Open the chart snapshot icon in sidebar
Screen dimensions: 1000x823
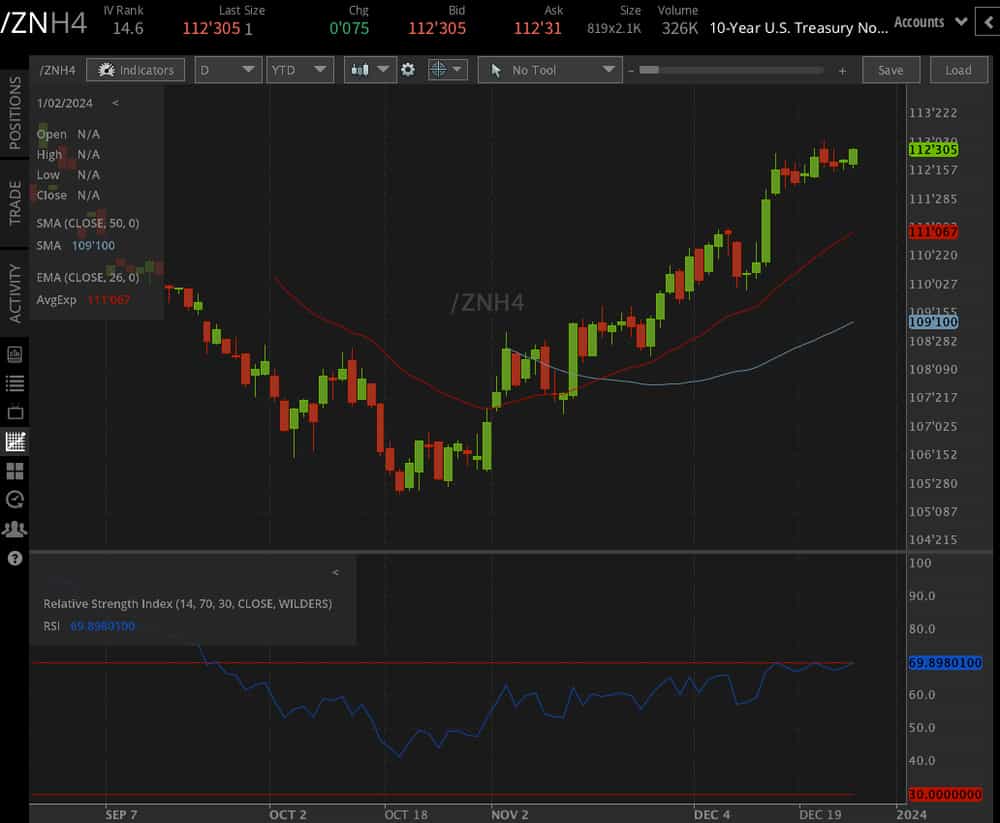(15, 354)
